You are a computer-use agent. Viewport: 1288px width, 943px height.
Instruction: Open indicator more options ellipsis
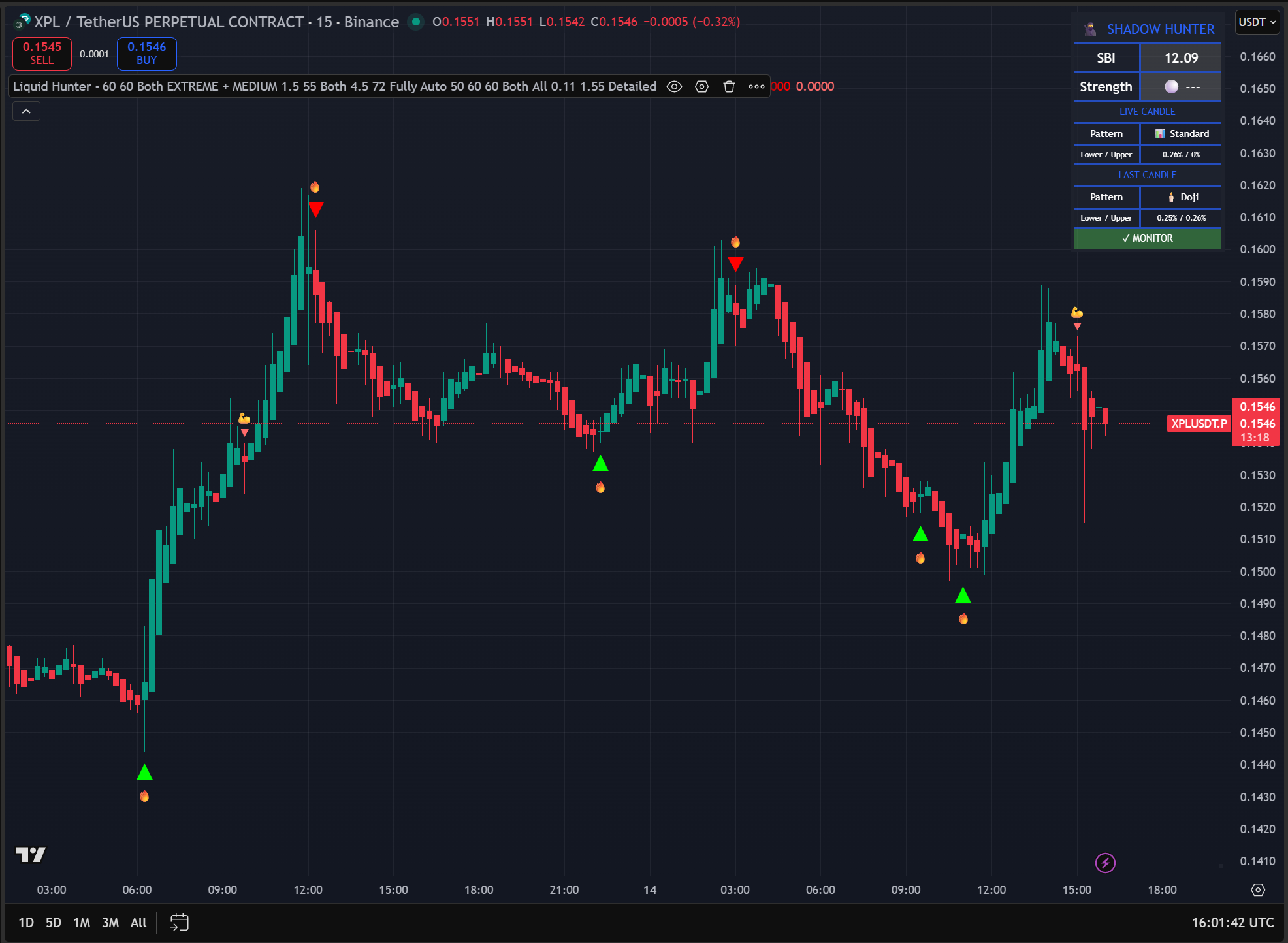[756, 87]
